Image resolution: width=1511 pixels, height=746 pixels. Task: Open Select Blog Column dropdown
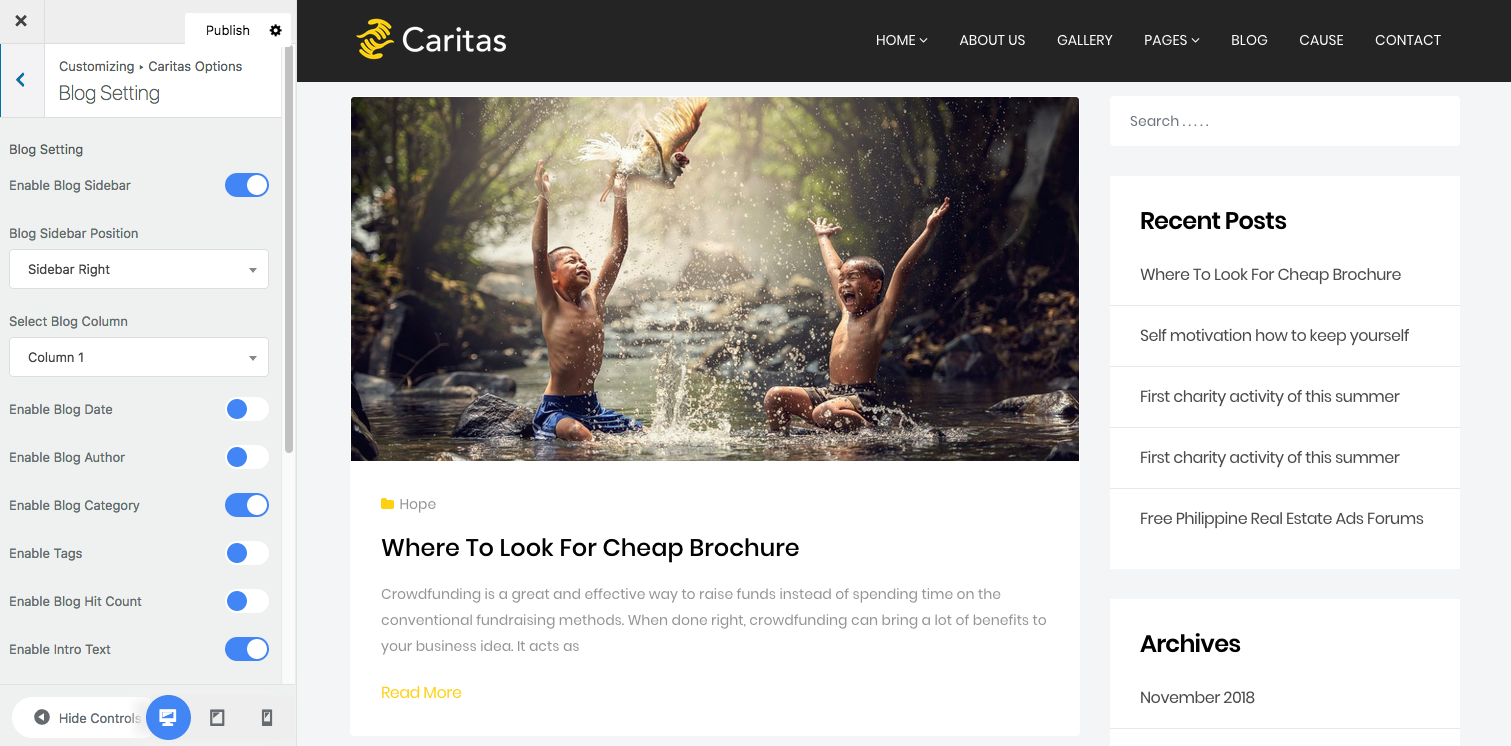[x=139, y=357]
